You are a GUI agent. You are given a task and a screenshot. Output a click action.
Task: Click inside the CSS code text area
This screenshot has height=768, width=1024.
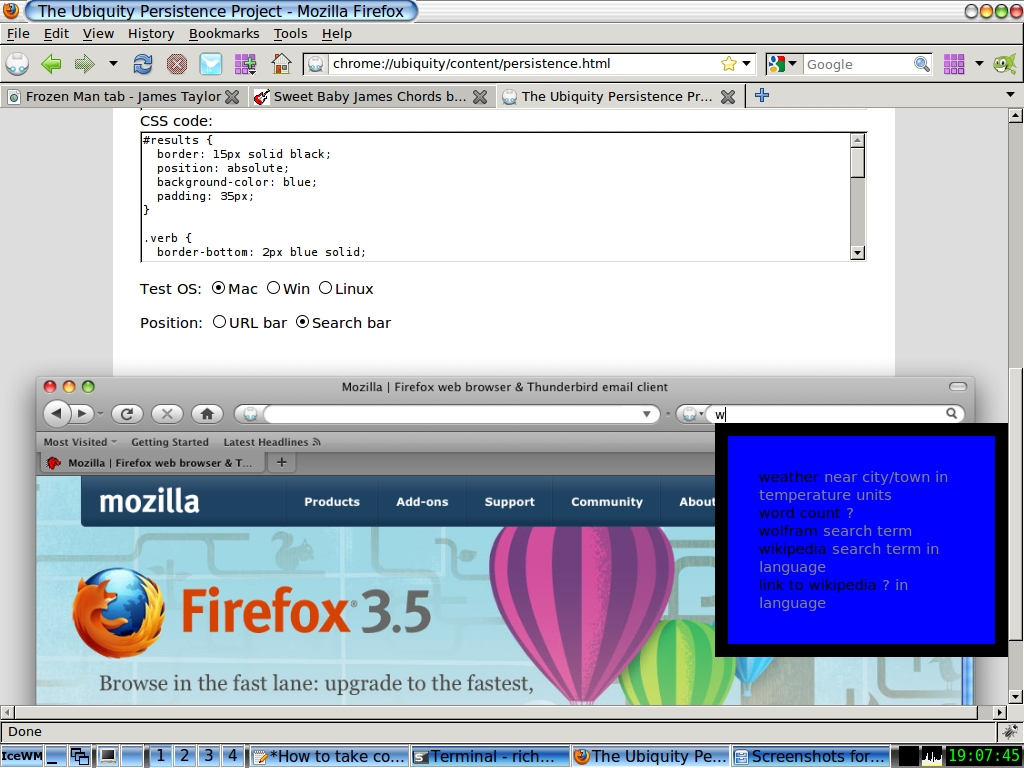pyautogui.click(x=496, y=196)
